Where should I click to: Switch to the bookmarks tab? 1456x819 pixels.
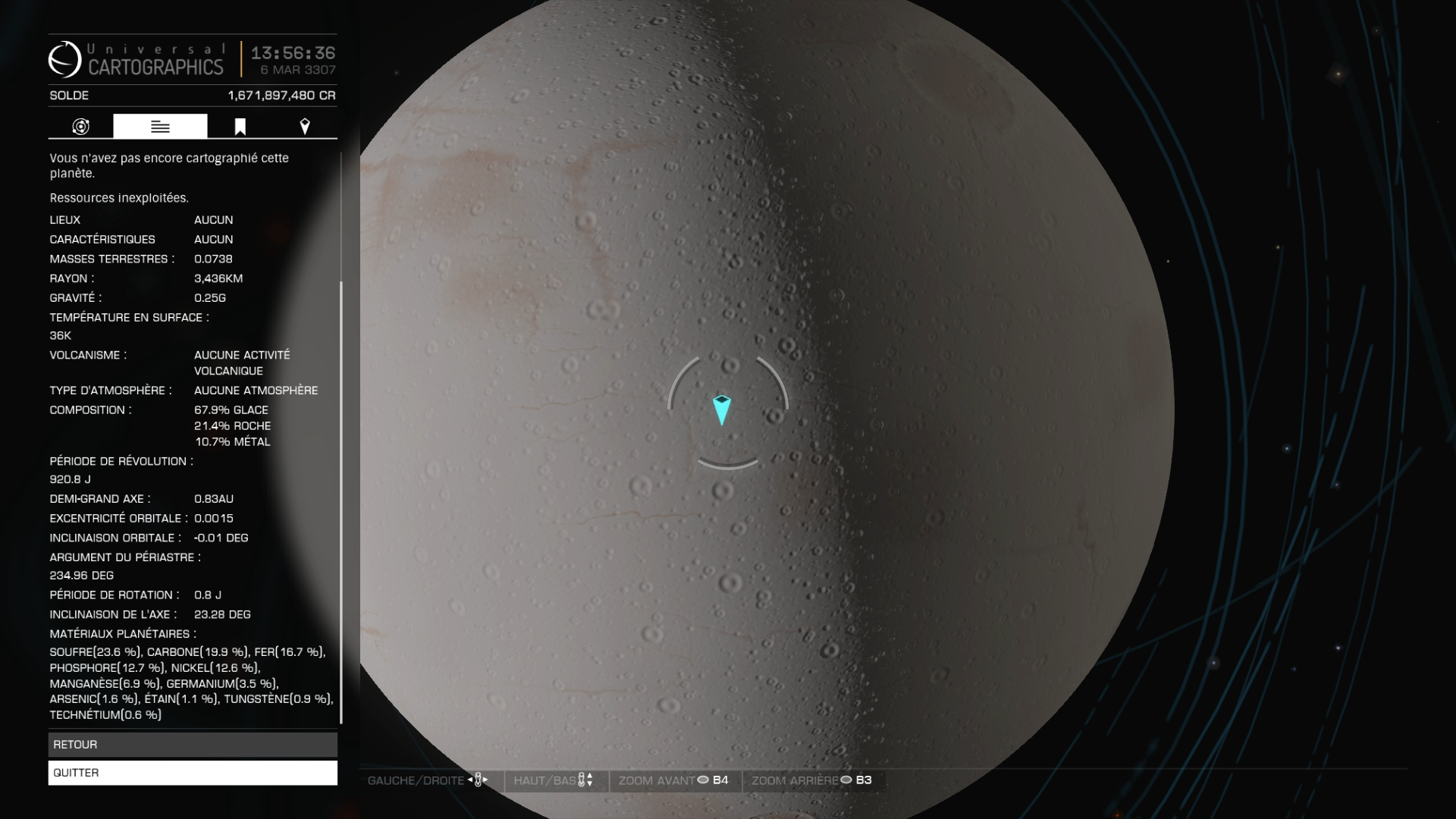(240, 127)
